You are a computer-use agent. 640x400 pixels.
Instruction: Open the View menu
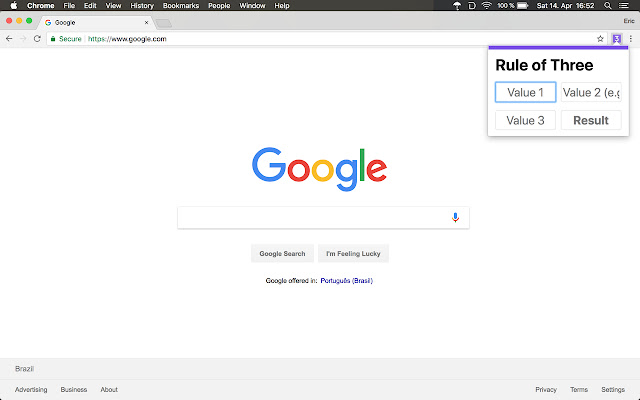pos(113,6)
